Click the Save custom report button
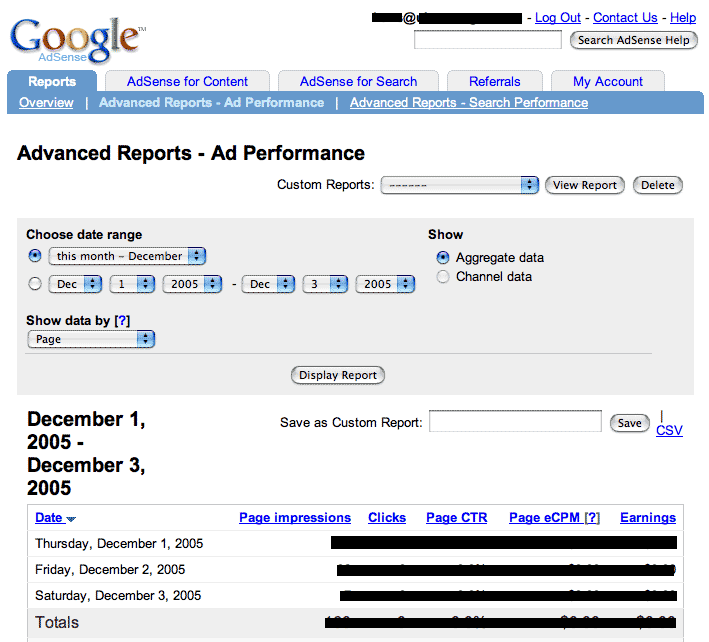Screen dimensions: 709x642 click(x=629, y=423)
